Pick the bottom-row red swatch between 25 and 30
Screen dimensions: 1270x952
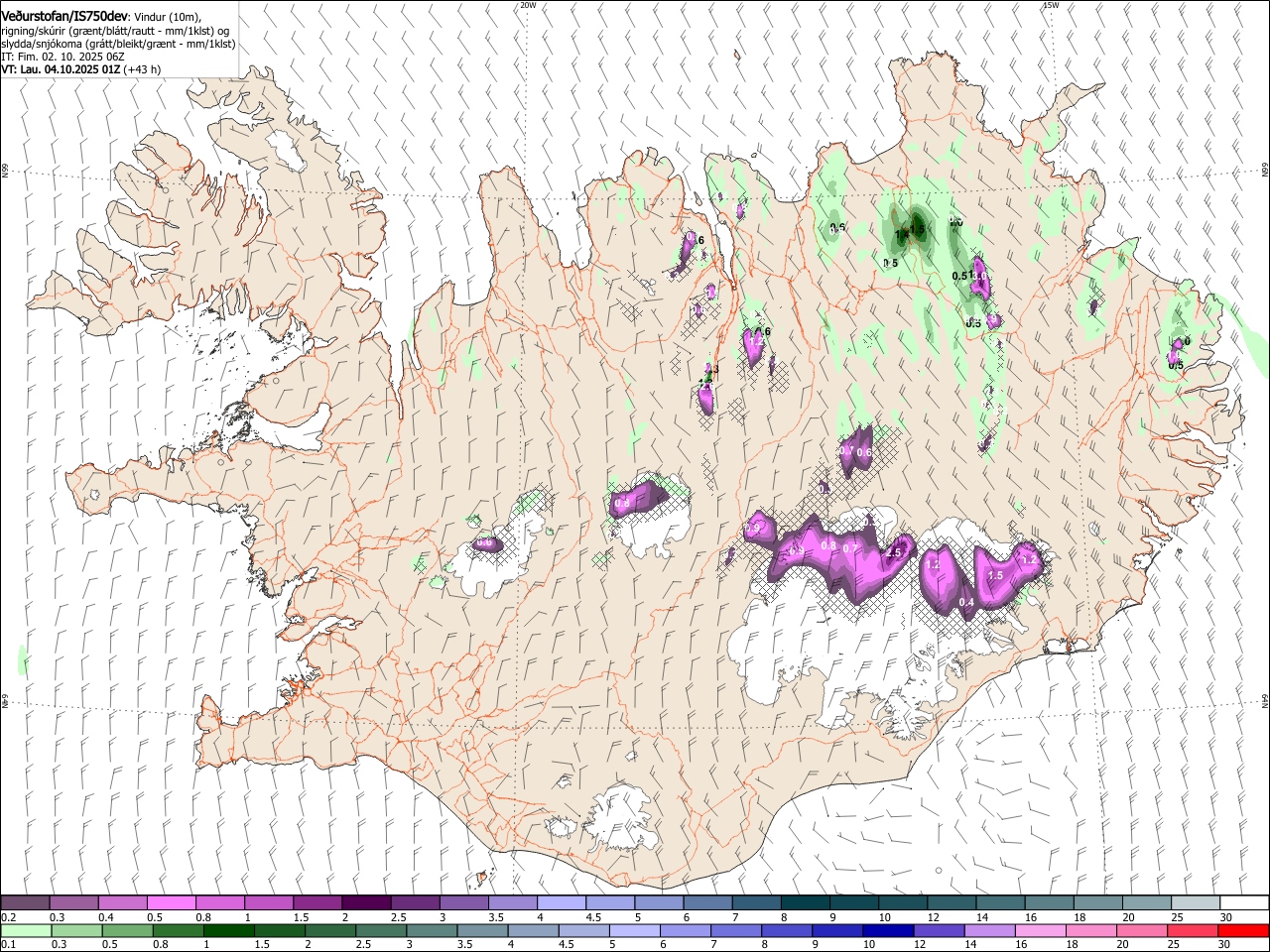pyautogui.click(x=1193, y=931)
